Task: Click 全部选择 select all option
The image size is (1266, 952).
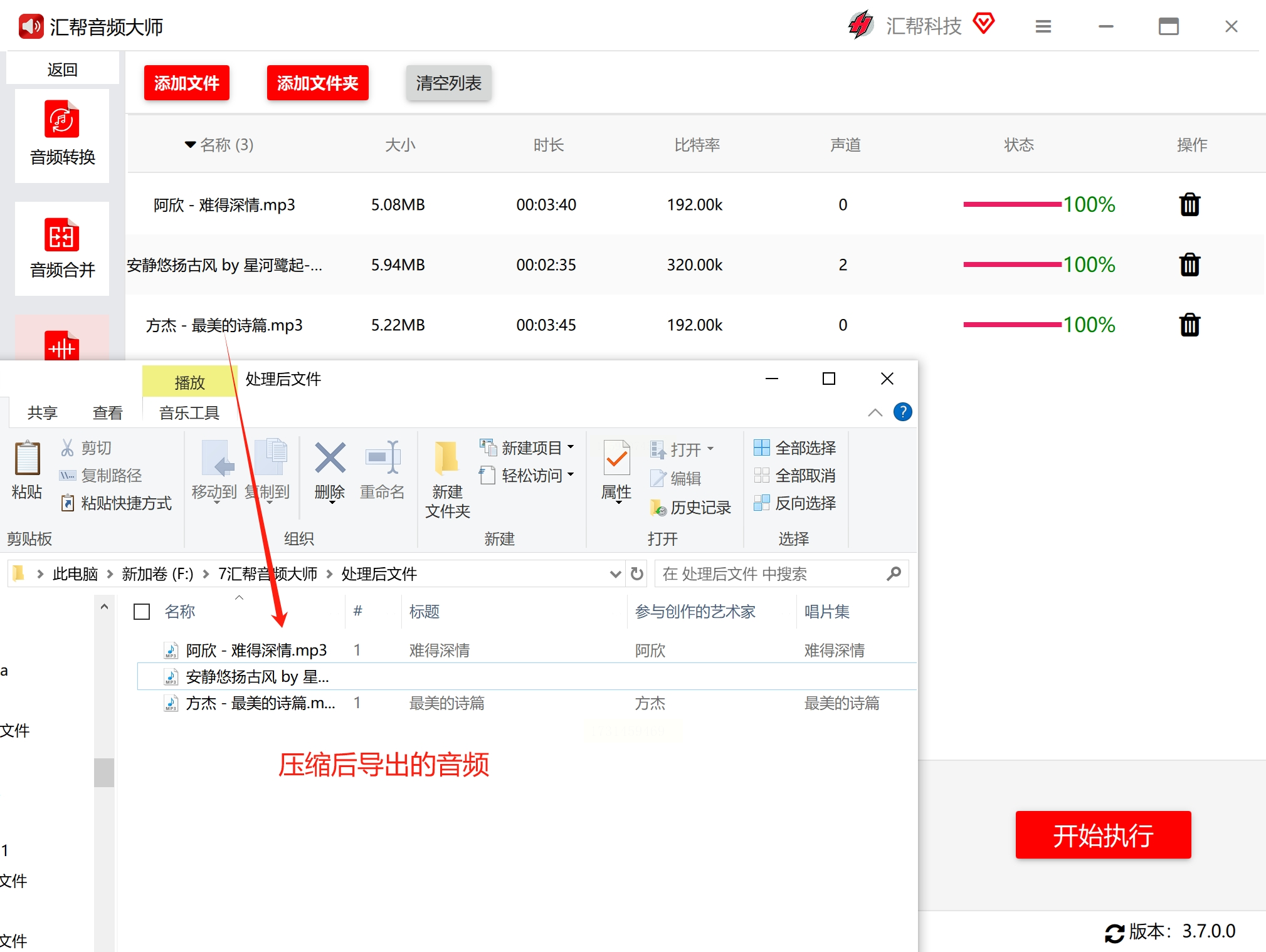Action: 795,448
